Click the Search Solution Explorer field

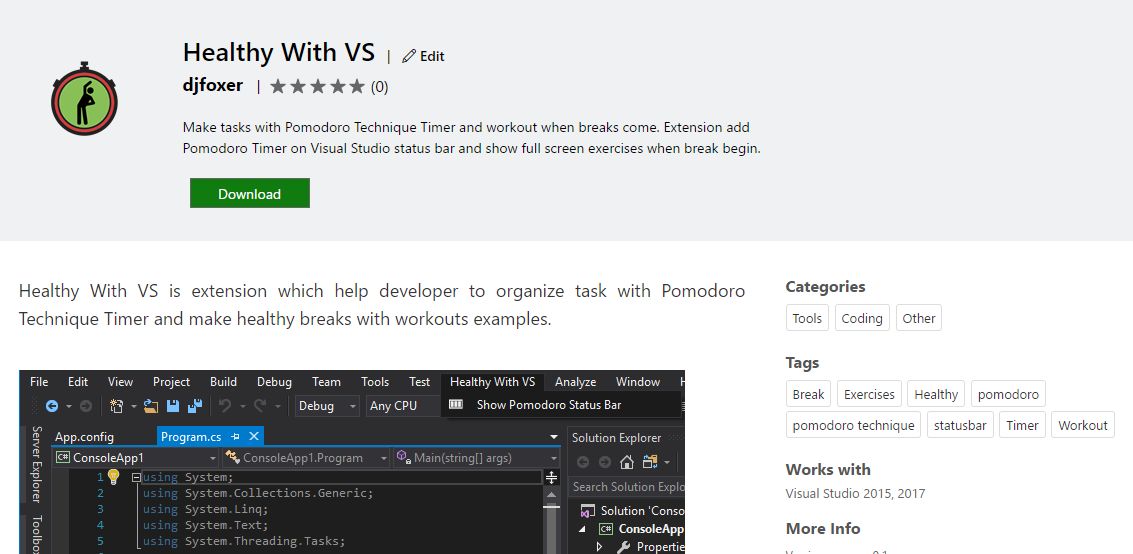[x=626, y=487]
